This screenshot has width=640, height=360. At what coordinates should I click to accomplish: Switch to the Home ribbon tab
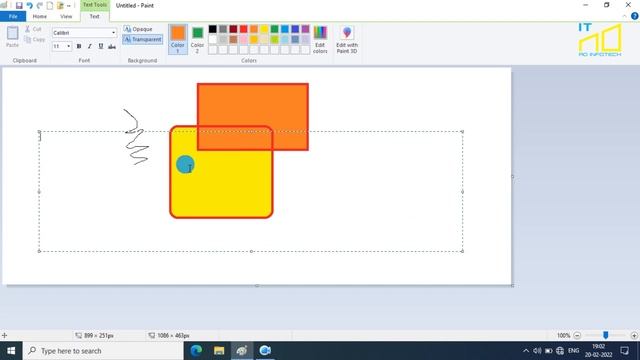coord(40,16)
